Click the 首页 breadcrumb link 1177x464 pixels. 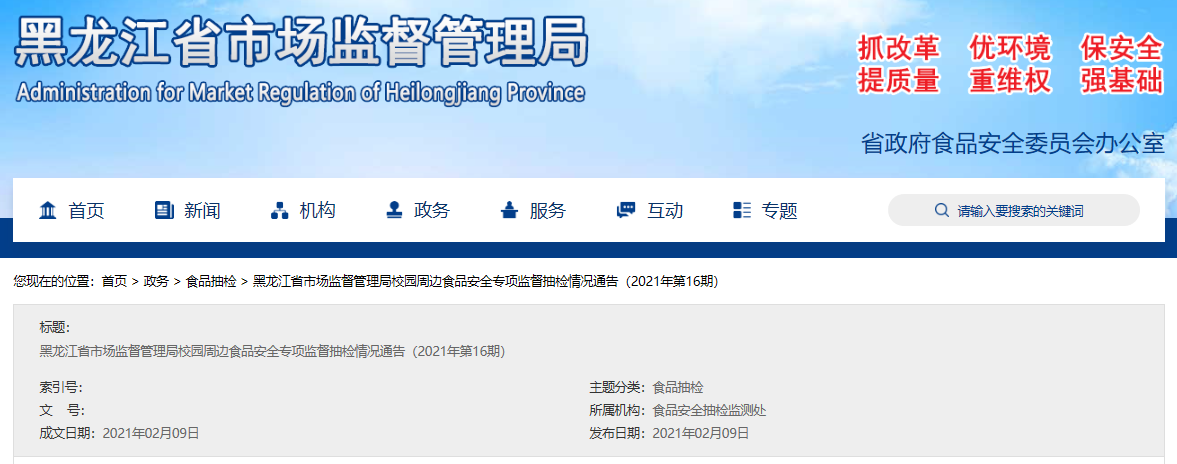(114, 282)
